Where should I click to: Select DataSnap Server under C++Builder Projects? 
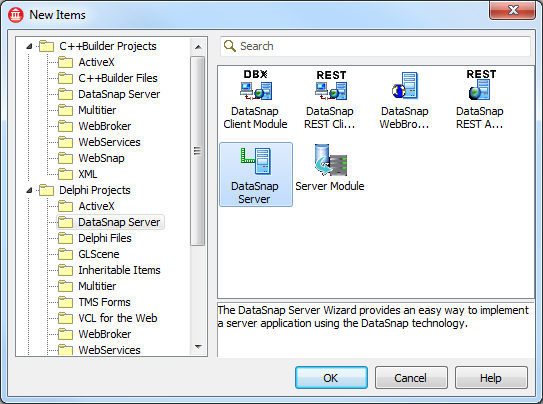[119, 94]
